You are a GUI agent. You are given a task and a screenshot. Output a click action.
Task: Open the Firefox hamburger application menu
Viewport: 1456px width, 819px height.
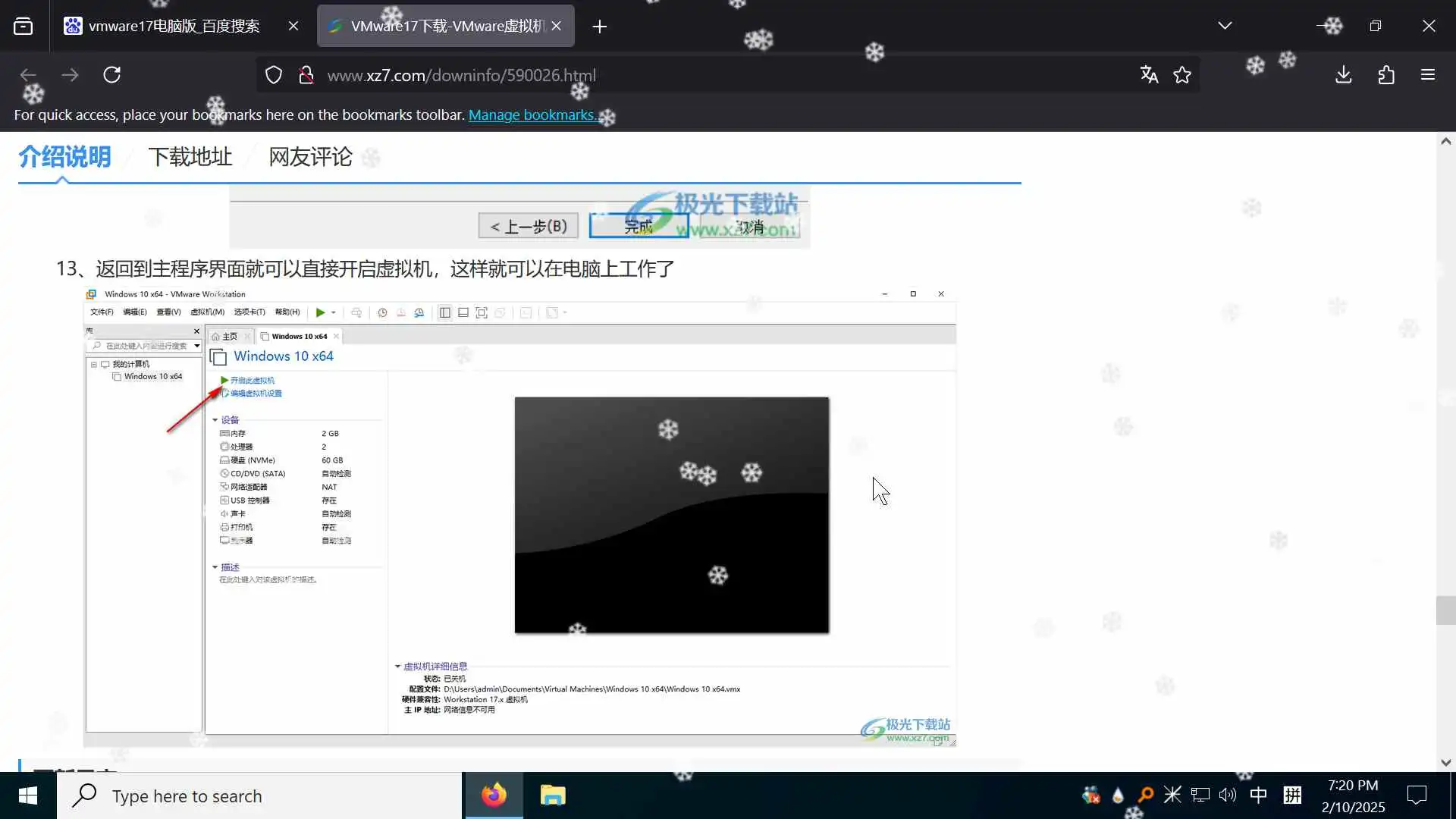pyautogui.click(x=1428, y=75)
